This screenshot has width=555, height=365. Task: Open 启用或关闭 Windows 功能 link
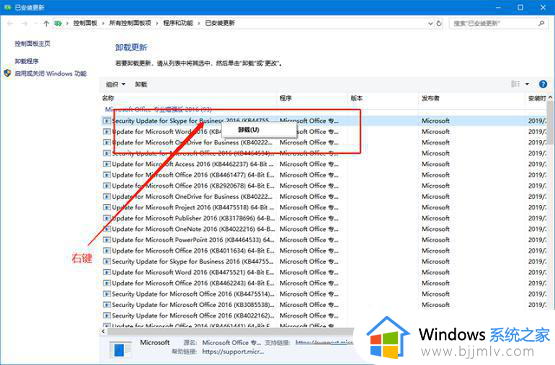[51, 73]
